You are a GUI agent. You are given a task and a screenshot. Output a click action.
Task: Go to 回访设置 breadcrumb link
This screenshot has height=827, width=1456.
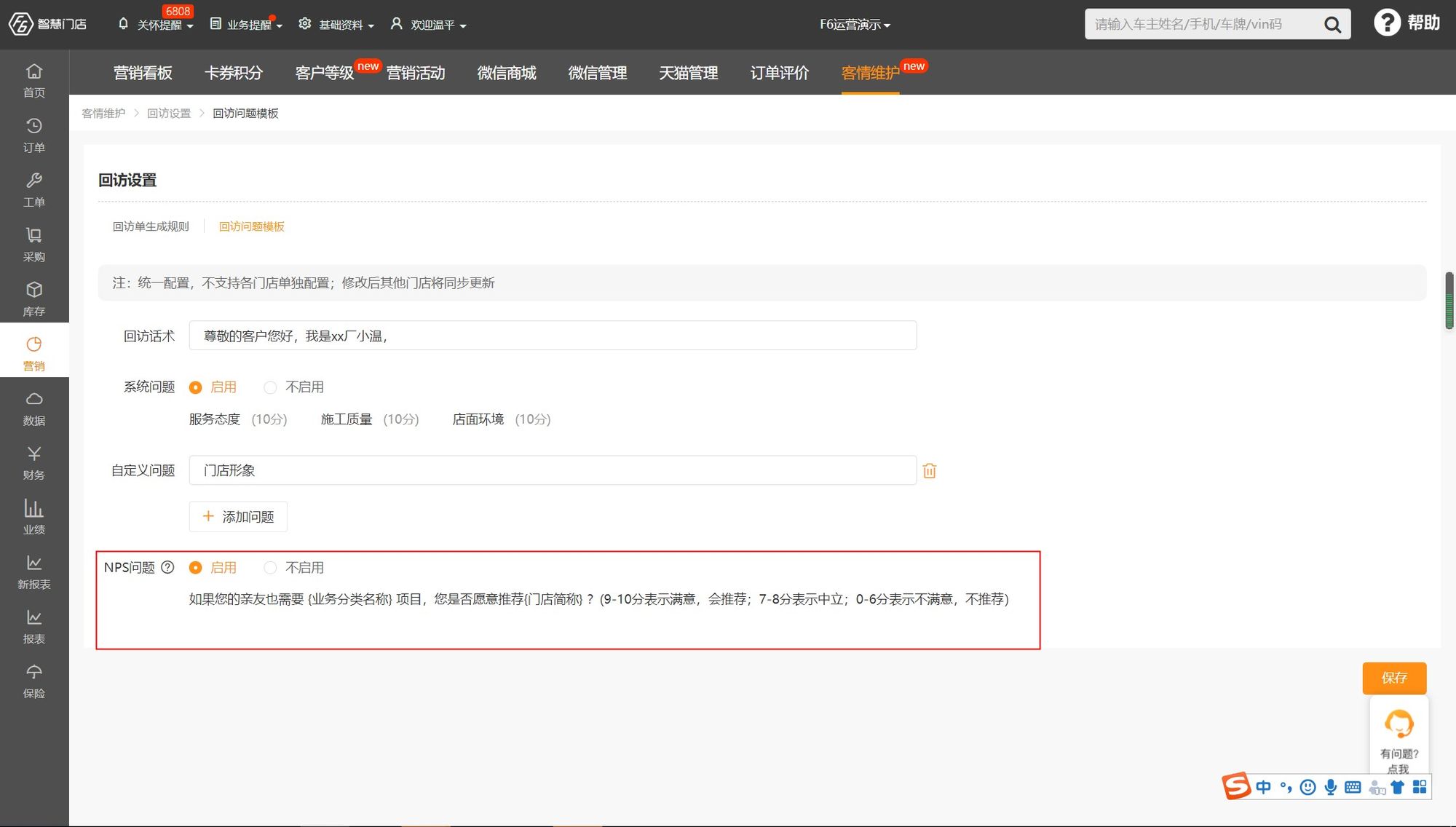pos(169,114)
